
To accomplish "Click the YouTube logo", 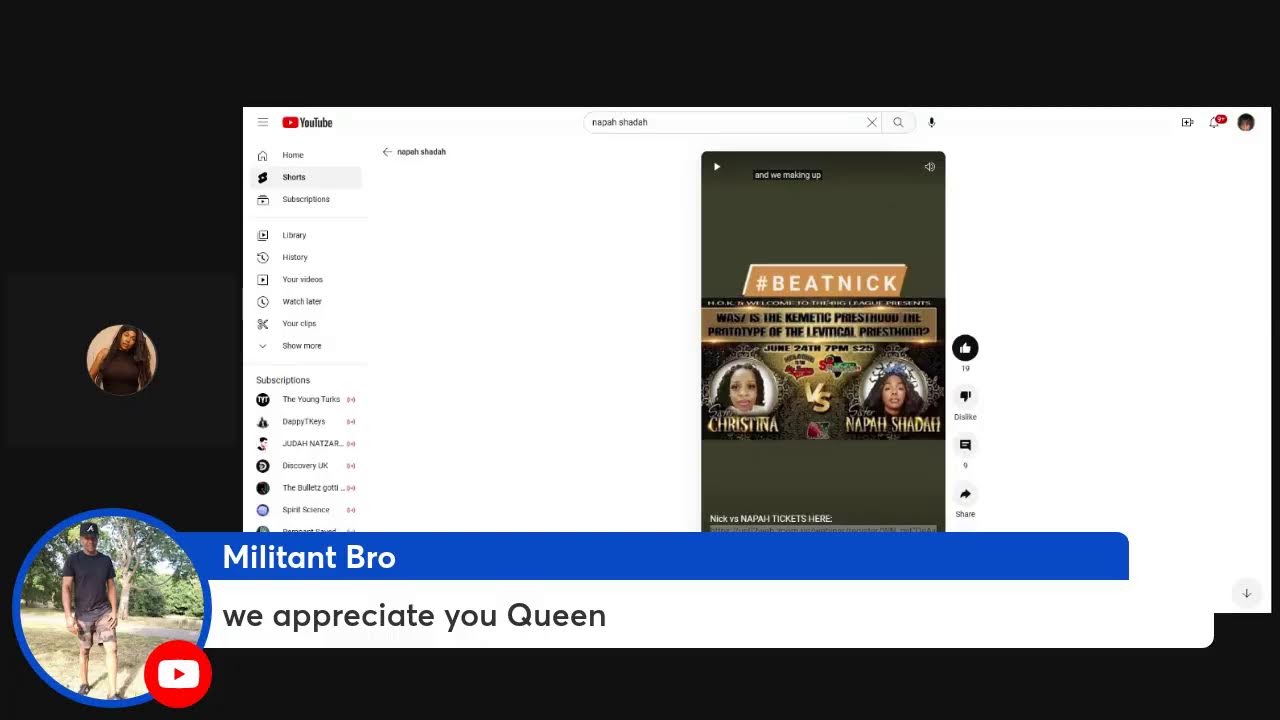I will tap(307, 122).
